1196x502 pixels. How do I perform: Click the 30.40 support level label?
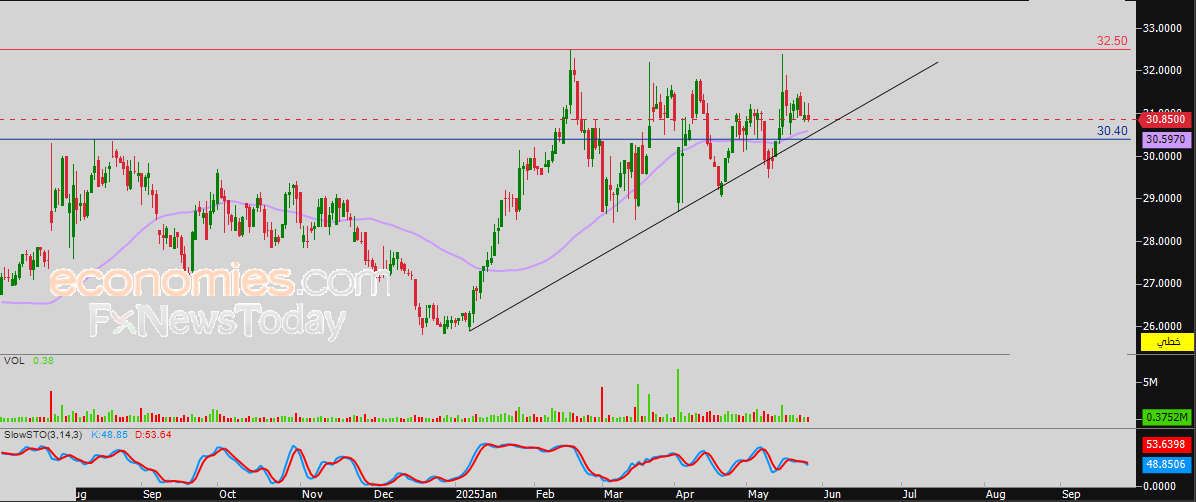coord(1112,131)
